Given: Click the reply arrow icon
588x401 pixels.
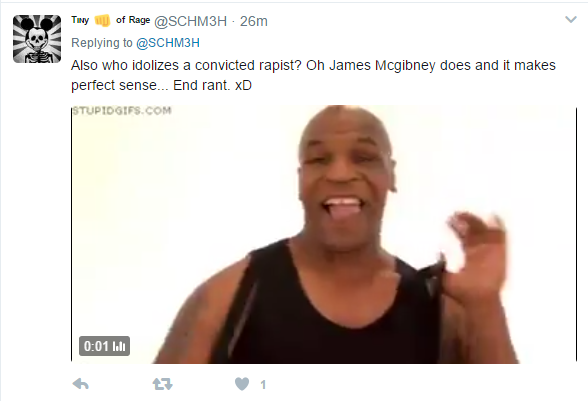Looking at the screenshot, I should click(80, 384).
